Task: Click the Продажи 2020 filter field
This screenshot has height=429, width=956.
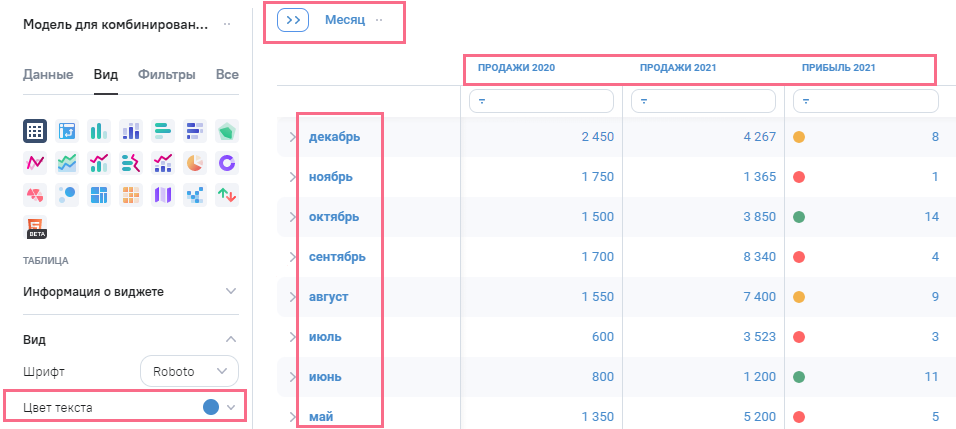Action: click(541, 101)
